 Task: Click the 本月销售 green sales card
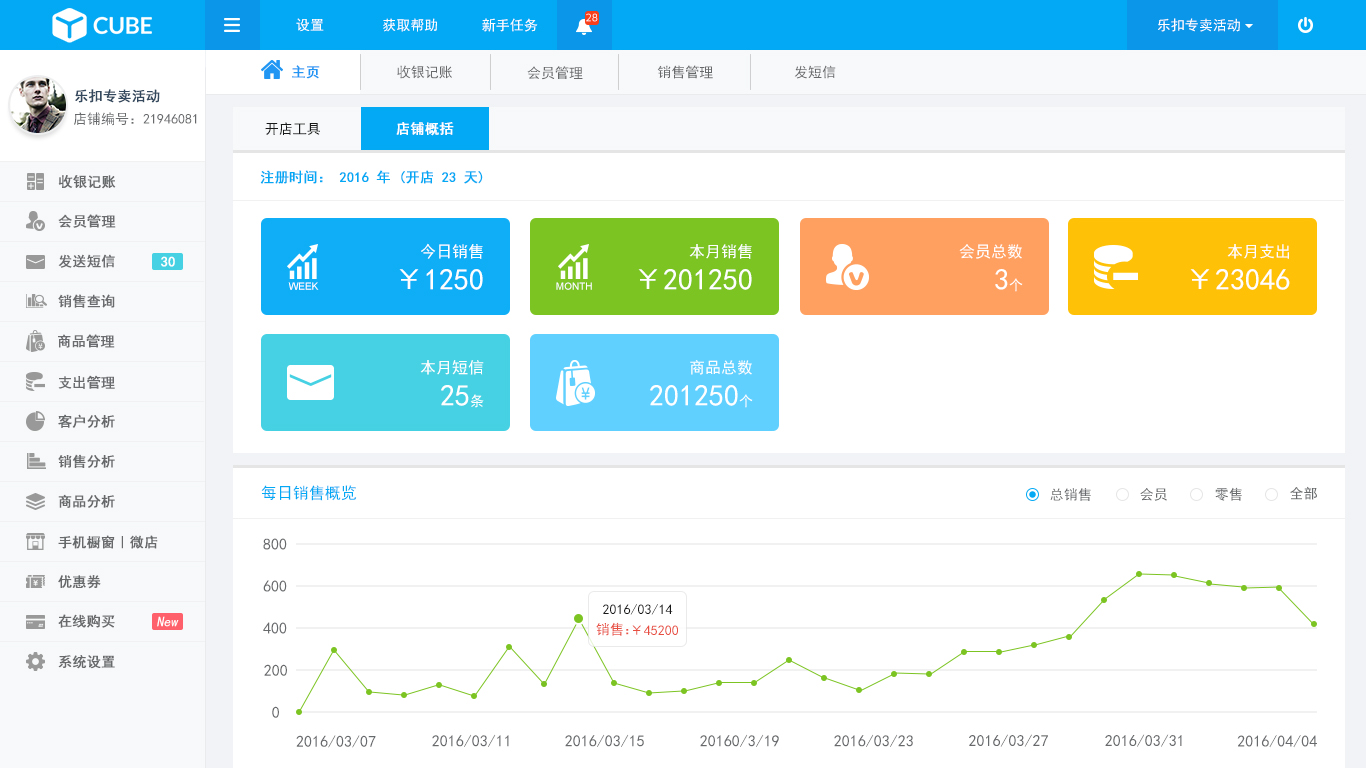coord(654,266)
